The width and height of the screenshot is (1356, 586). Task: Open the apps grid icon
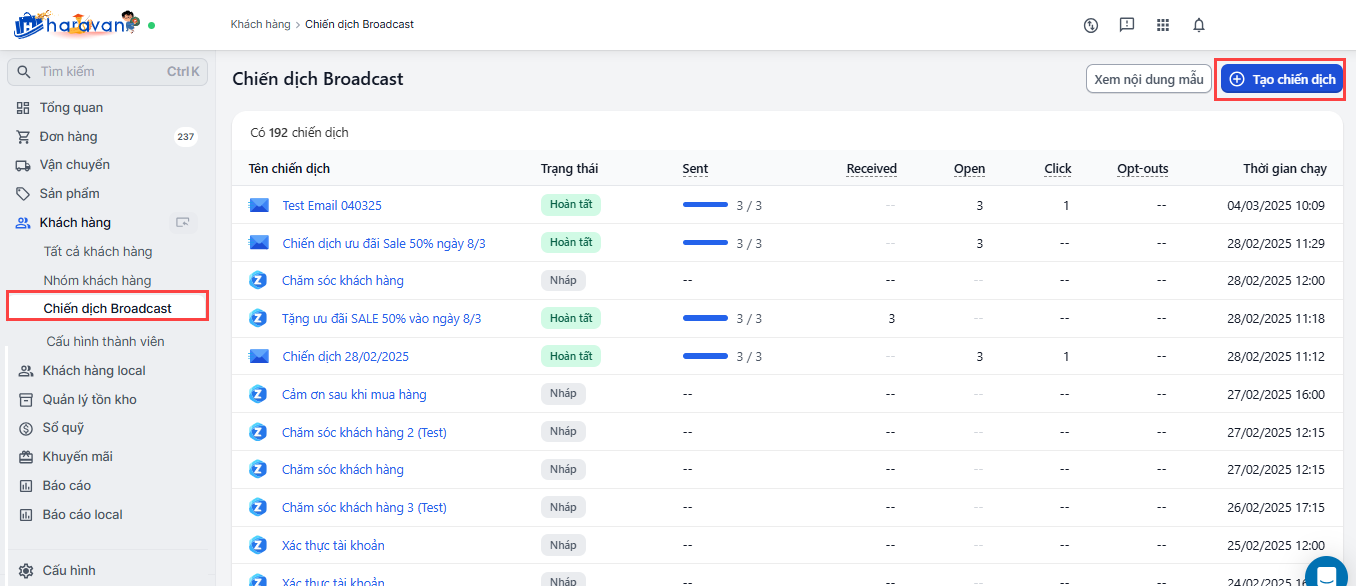pos(1162,25)
